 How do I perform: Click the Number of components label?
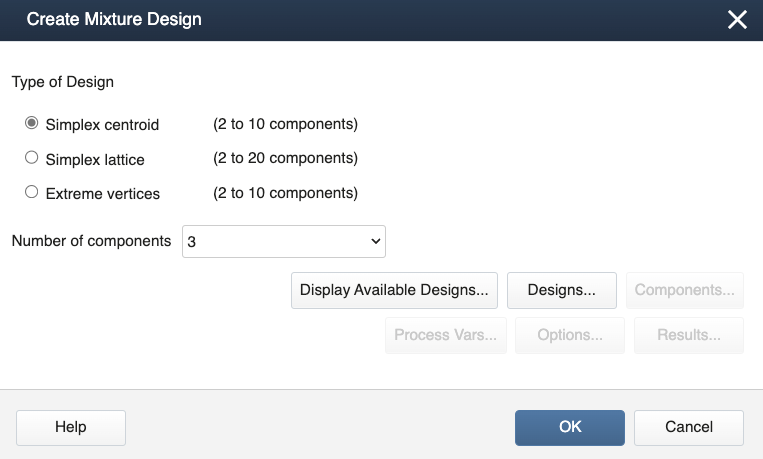(91, 241)
